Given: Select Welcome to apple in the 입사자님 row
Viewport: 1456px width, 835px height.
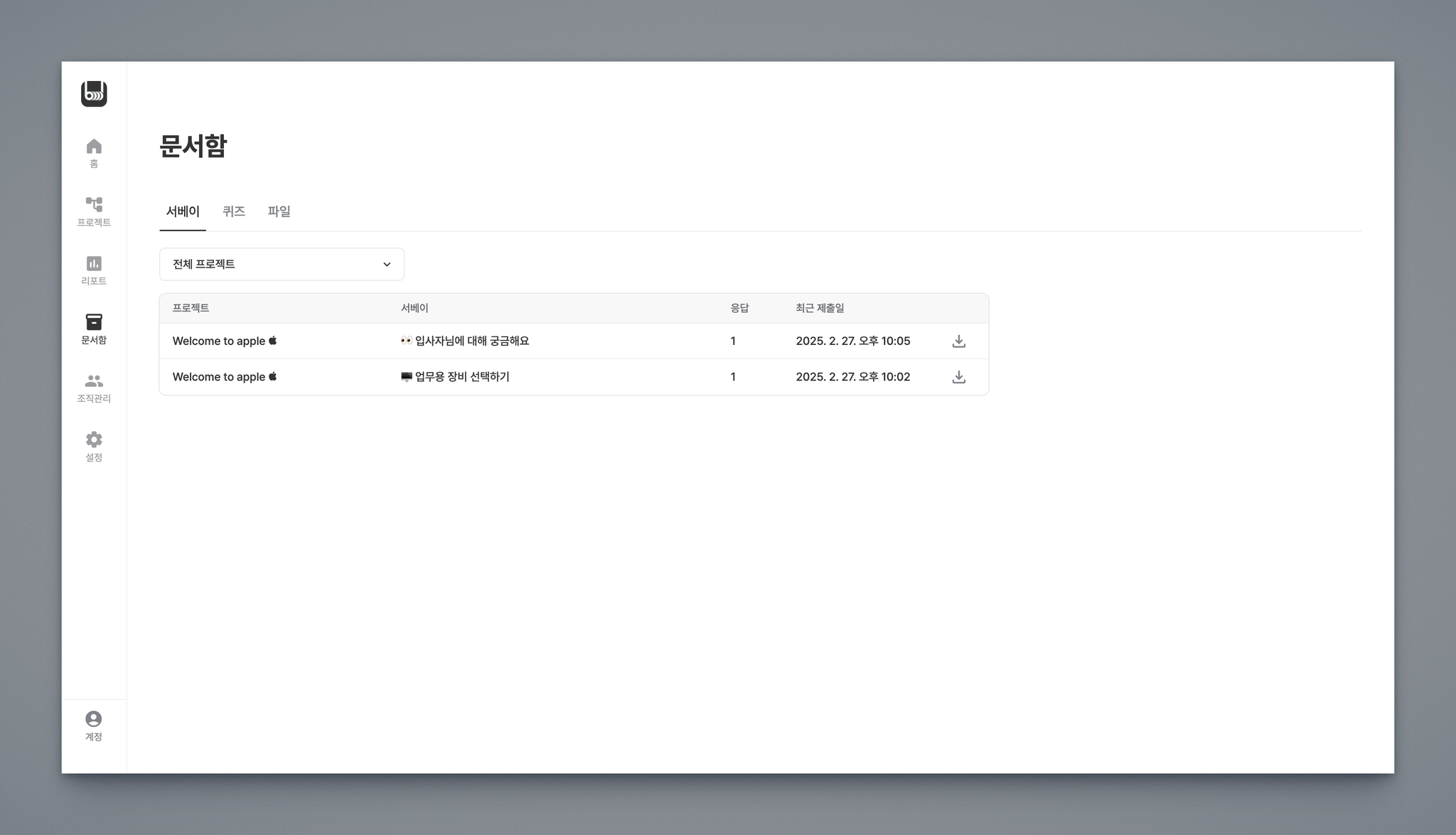Looking at the screenshot, I should (x=225, y=341).
